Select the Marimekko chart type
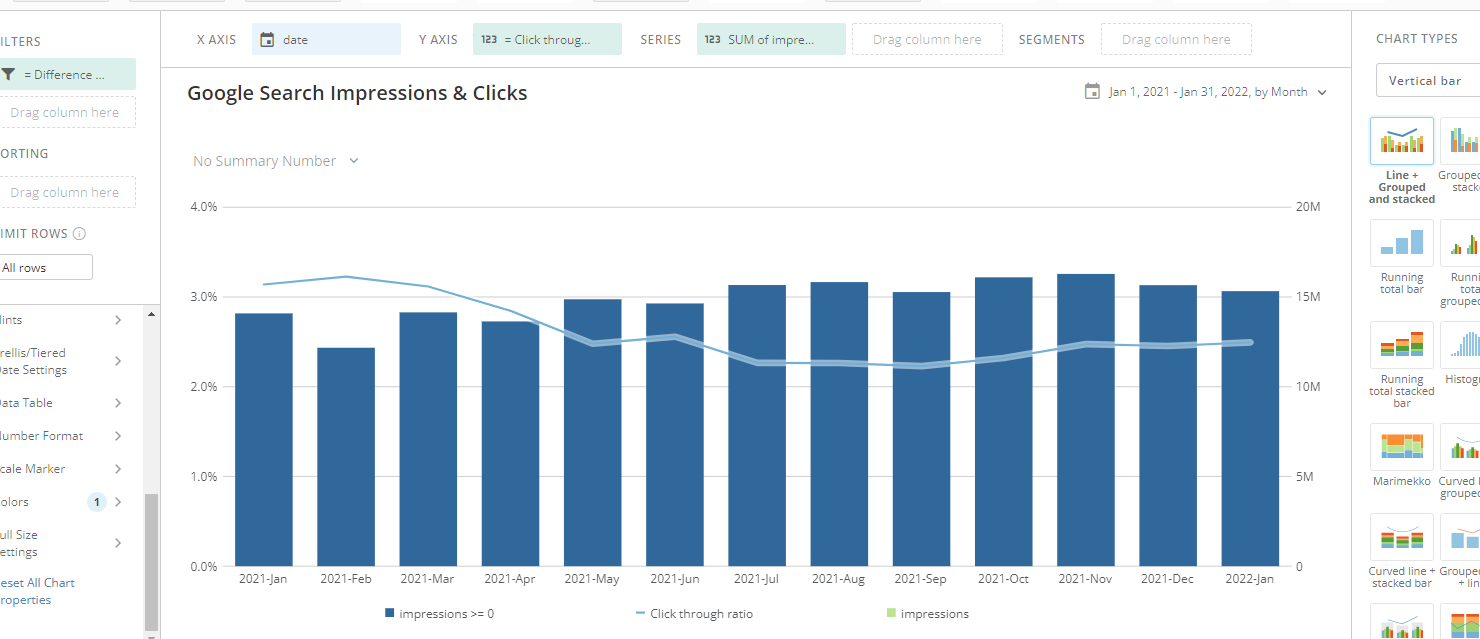This screenshot has height=639, width=1480. [1401, 446]
